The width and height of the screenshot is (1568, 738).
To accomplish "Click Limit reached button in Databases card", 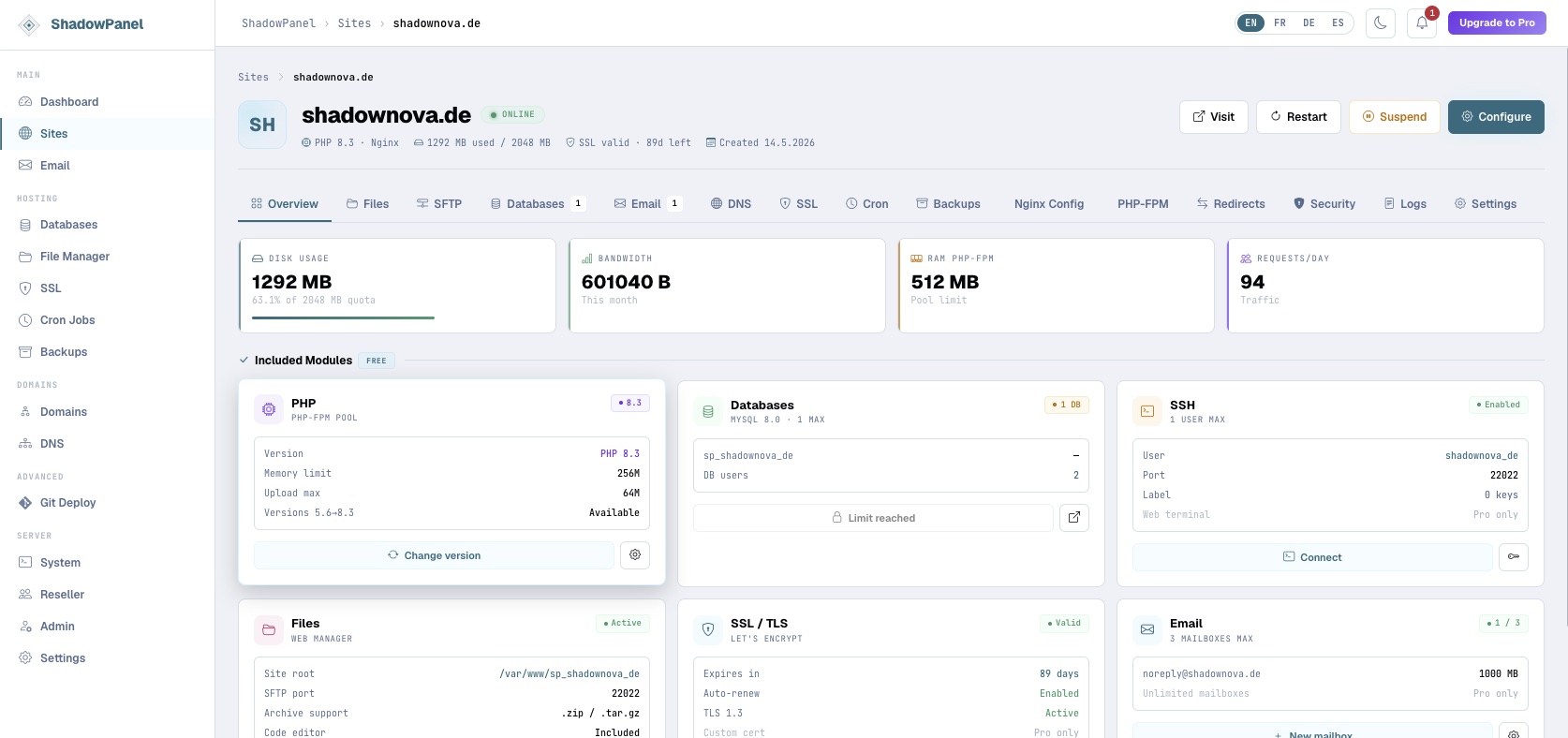I will tap(873, 518).
